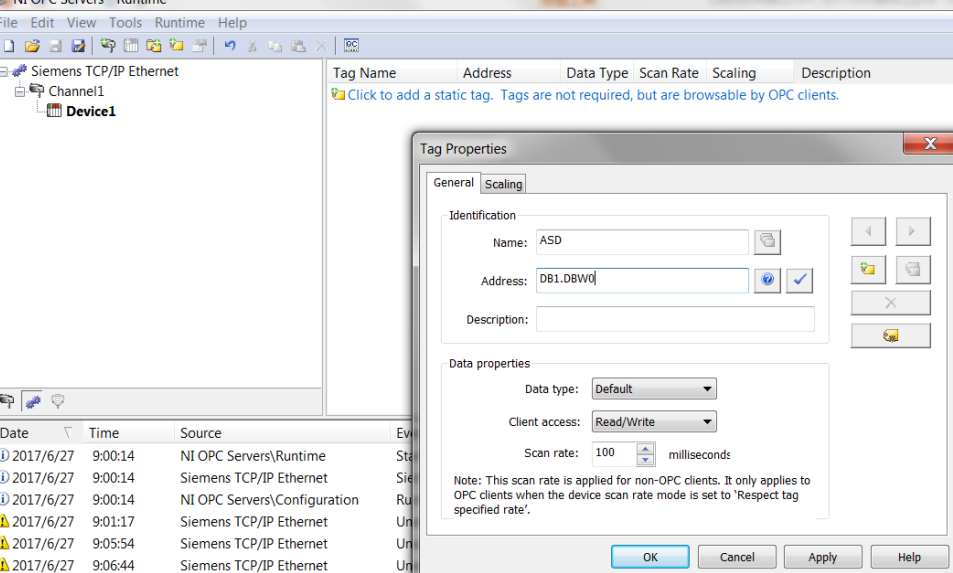This screenshot has width=953, height=573.
Task: Click the Tag Name column header
Action: tap(392, 73)
